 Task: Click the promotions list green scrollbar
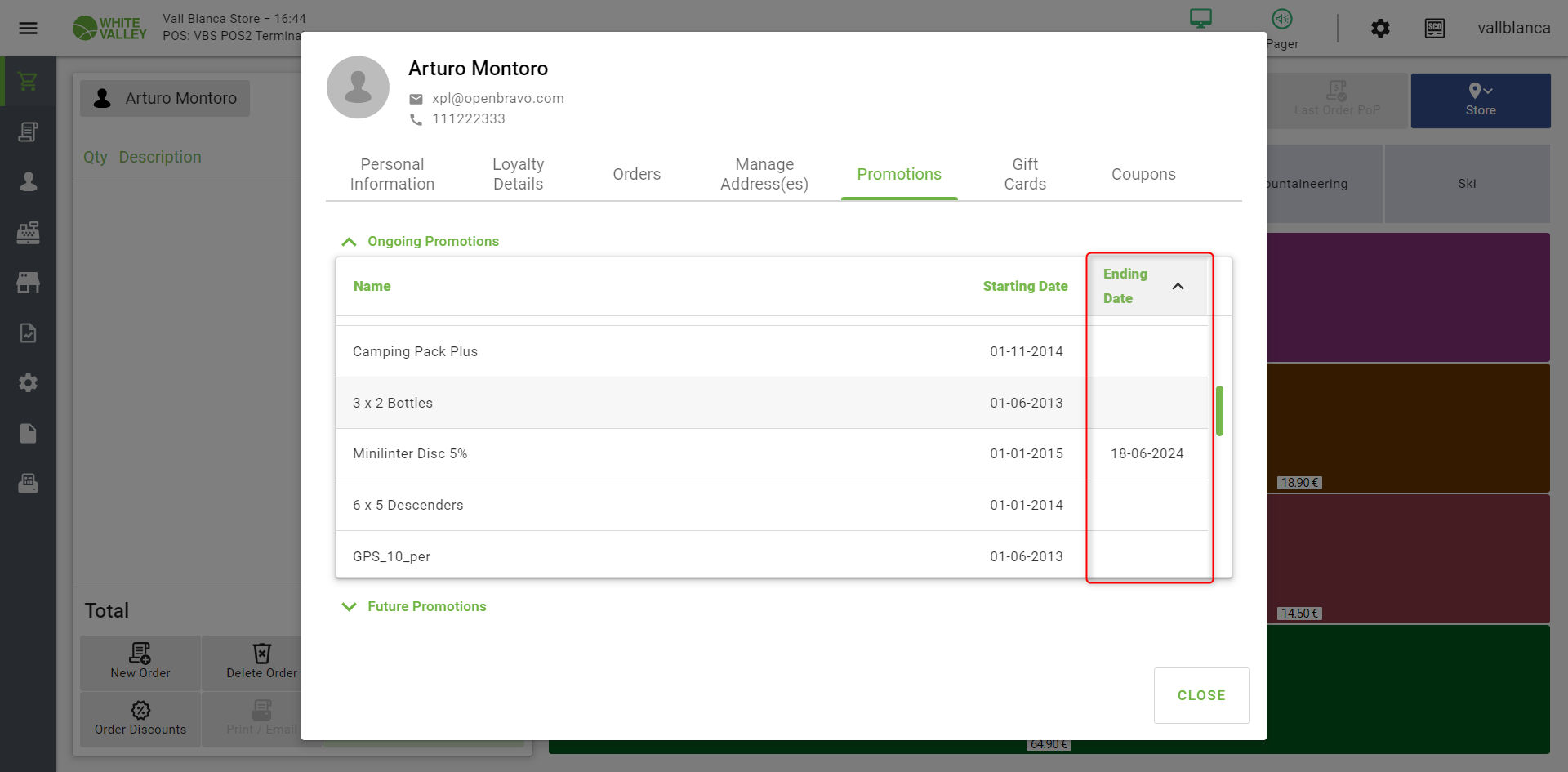coord(1219,411)
